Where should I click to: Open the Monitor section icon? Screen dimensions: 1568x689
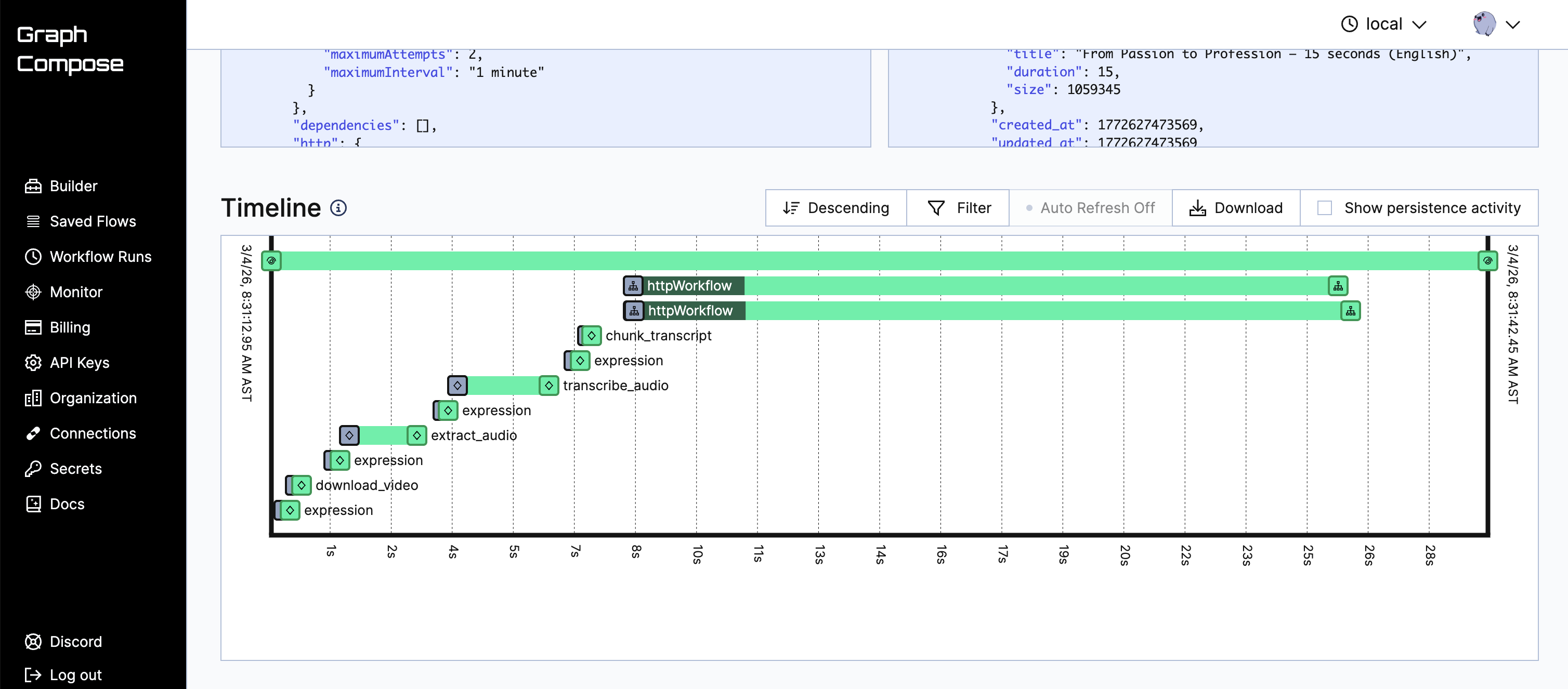(x=33, y=292)
